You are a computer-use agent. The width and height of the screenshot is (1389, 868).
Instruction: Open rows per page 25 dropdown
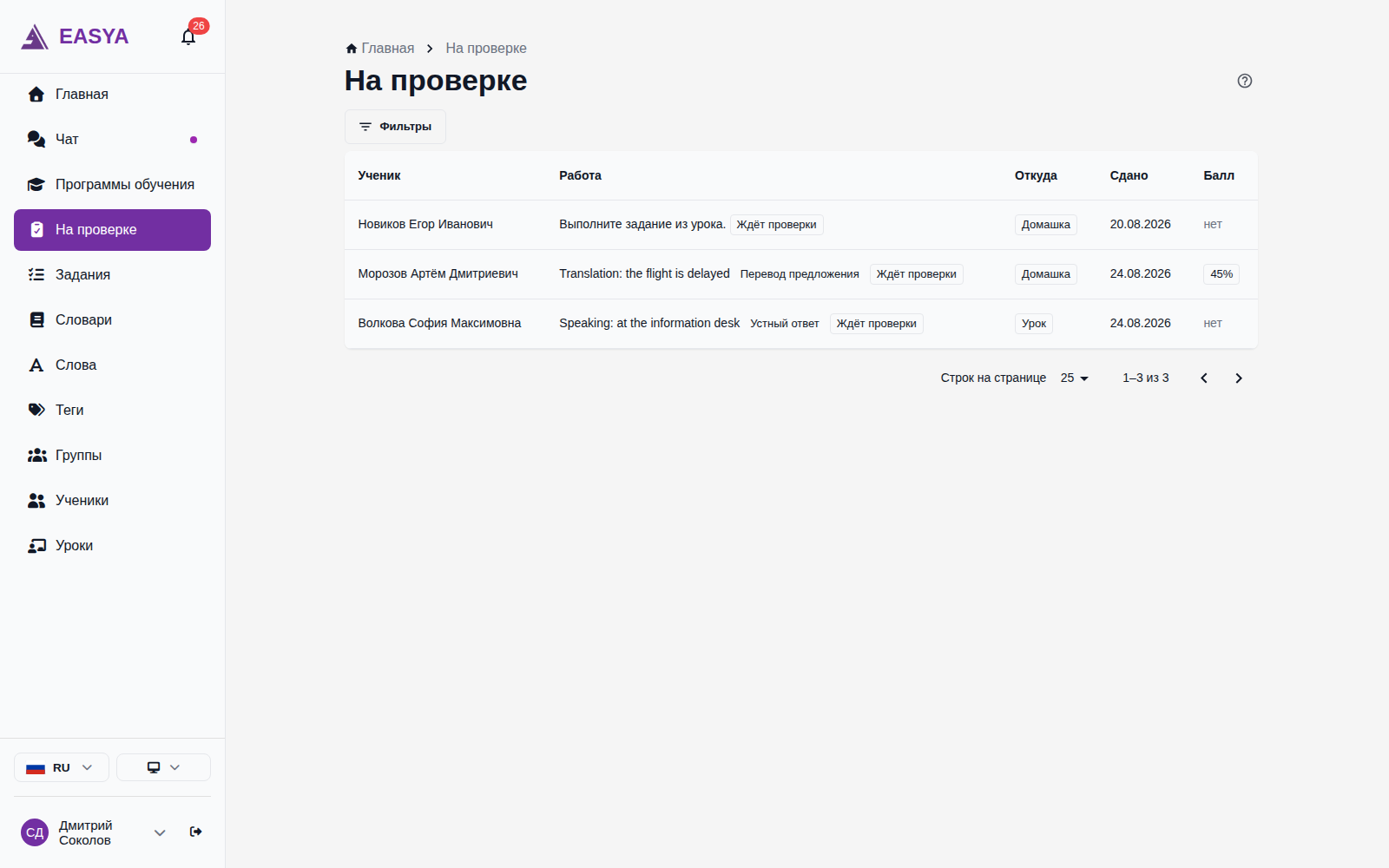tap(1074, 378)
